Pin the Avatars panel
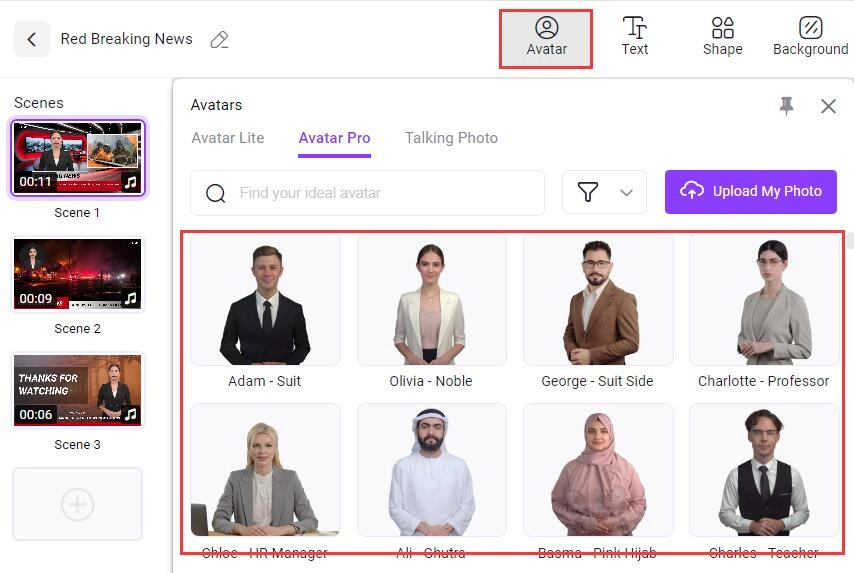 coord(787,106)
